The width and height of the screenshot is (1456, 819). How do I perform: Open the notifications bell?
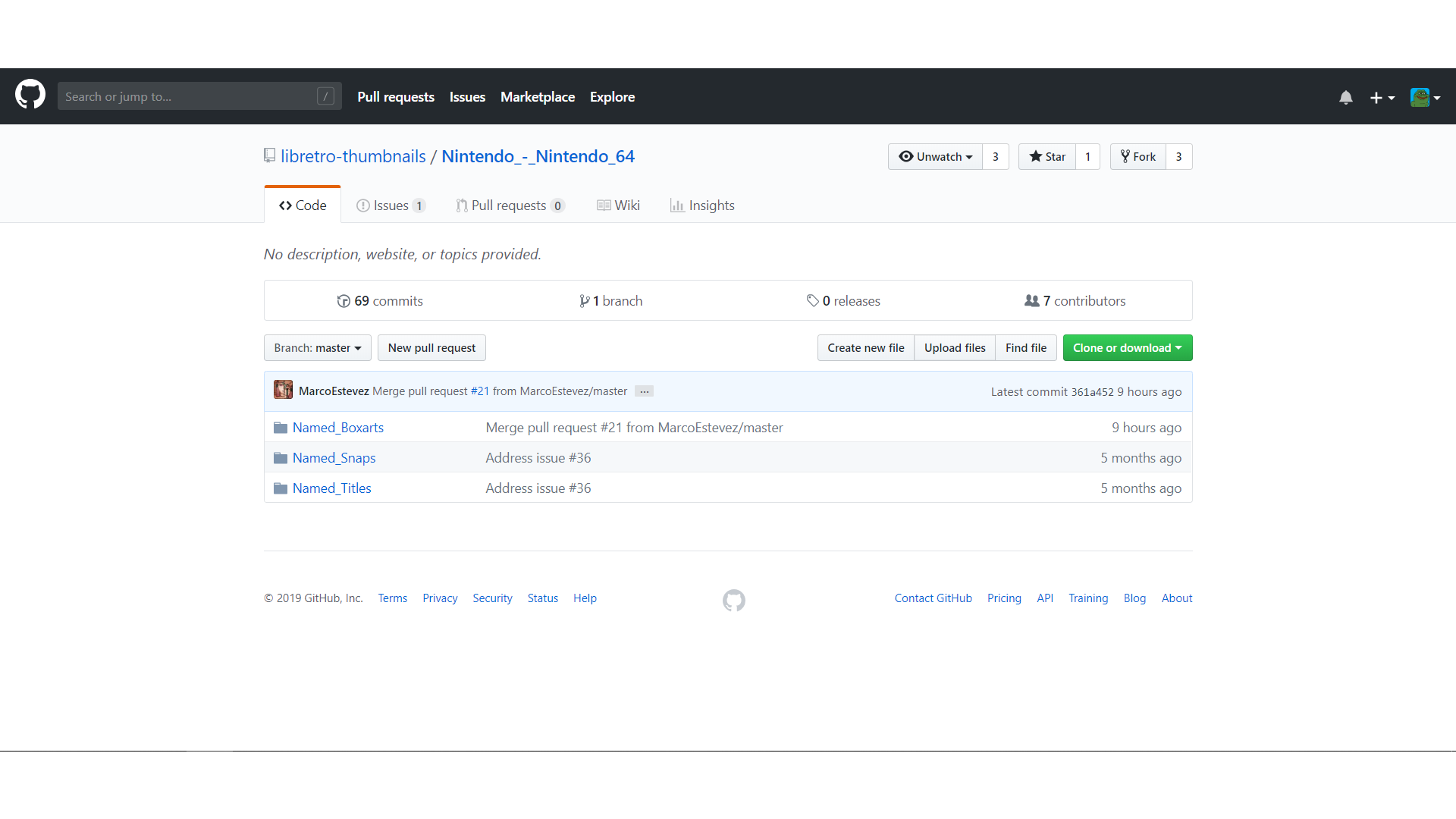1345,97
